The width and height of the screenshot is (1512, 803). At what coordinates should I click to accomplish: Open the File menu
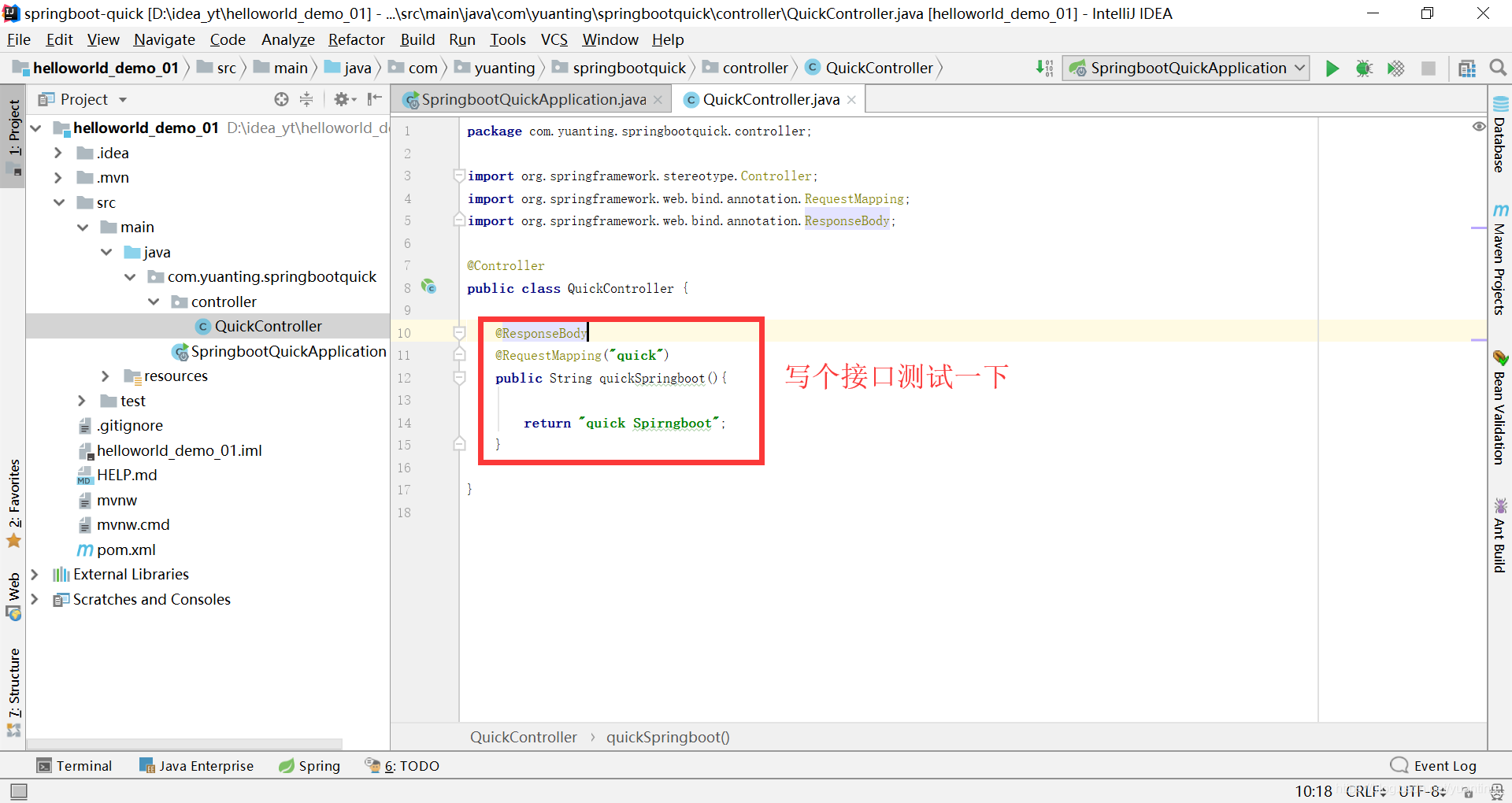pos(19,39)
